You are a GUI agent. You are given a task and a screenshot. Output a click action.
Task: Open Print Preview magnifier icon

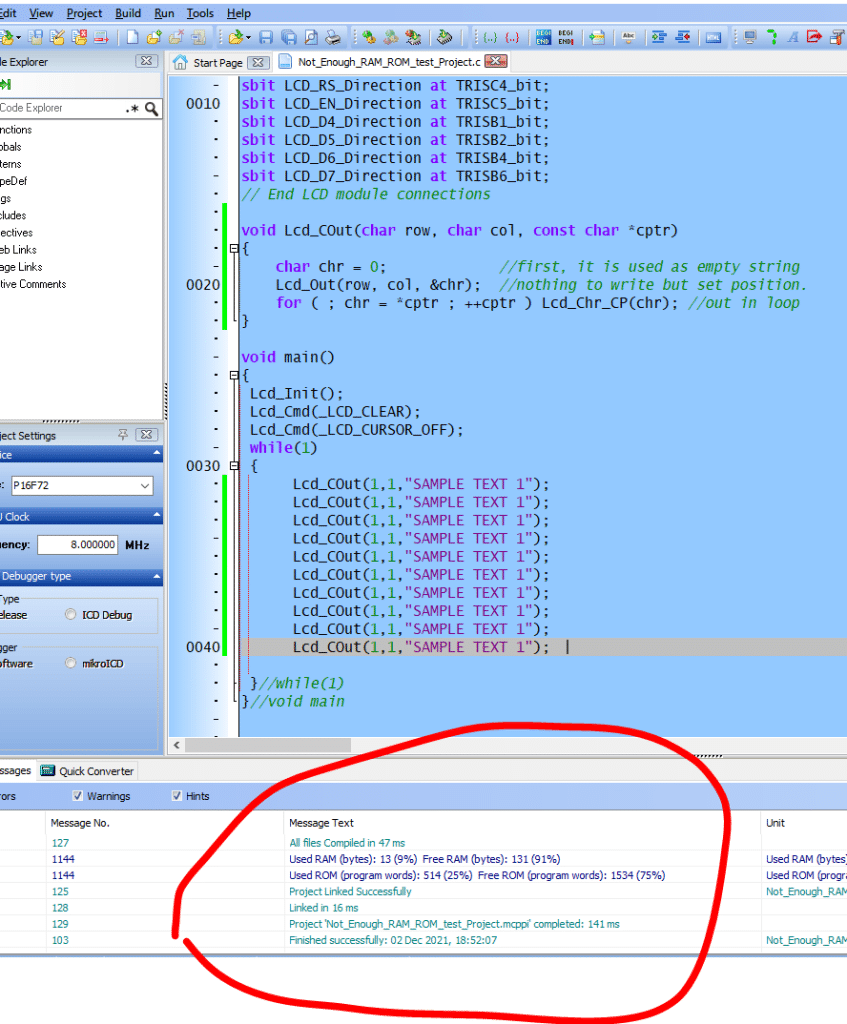[x=311, y=37]
